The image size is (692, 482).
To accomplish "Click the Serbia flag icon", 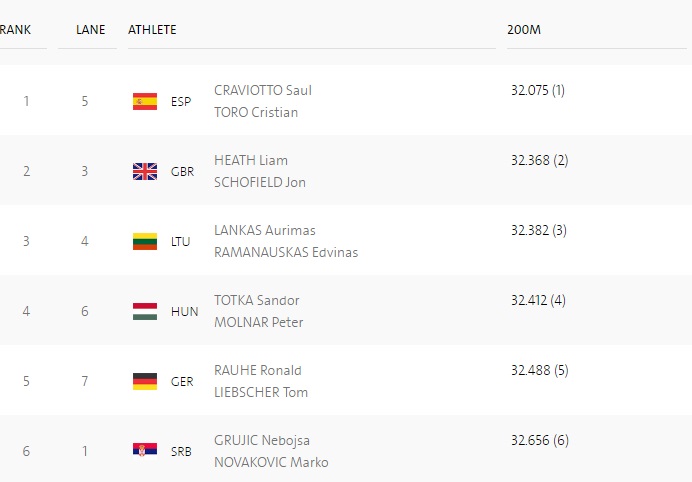I will tap(145, 451).
